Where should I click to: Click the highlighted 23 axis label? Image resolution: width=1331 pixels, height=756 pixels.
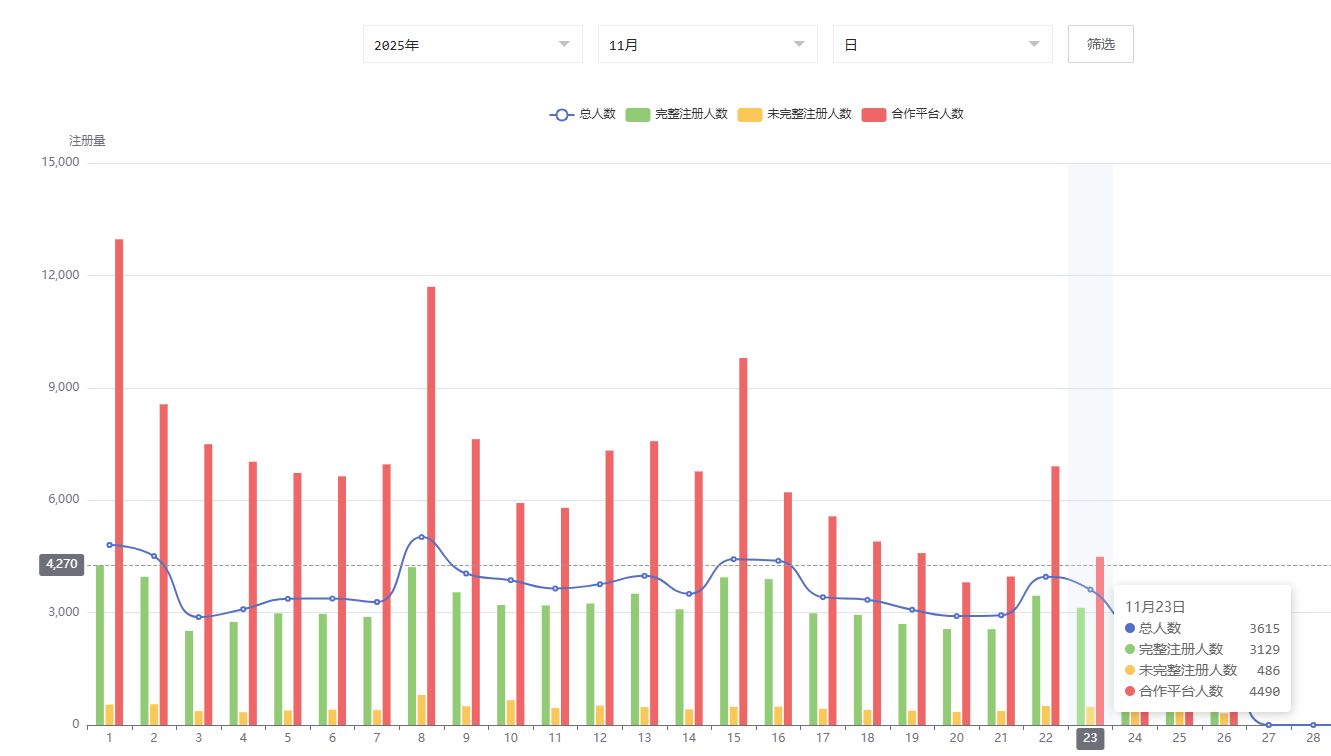[1090, 738]
